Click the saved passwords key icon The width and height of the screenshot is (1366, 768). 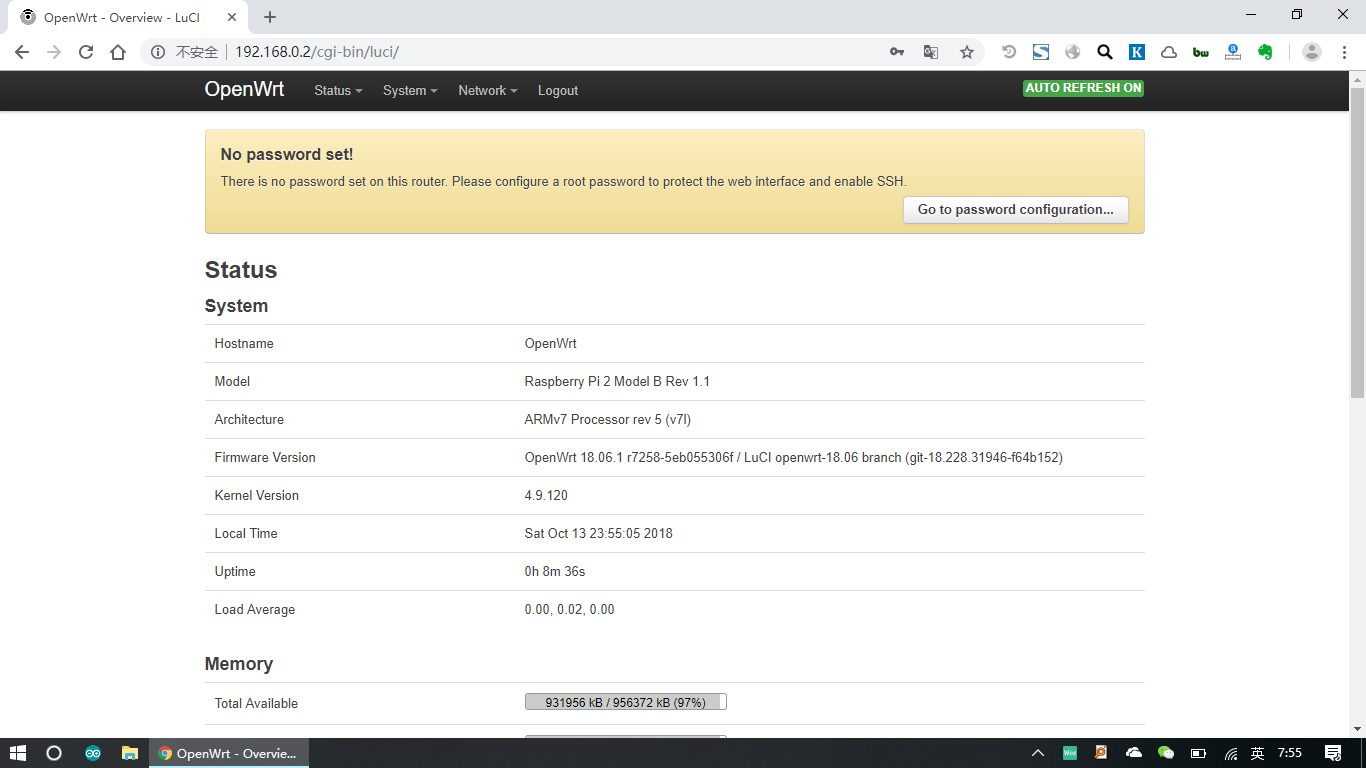pos(897,52)
